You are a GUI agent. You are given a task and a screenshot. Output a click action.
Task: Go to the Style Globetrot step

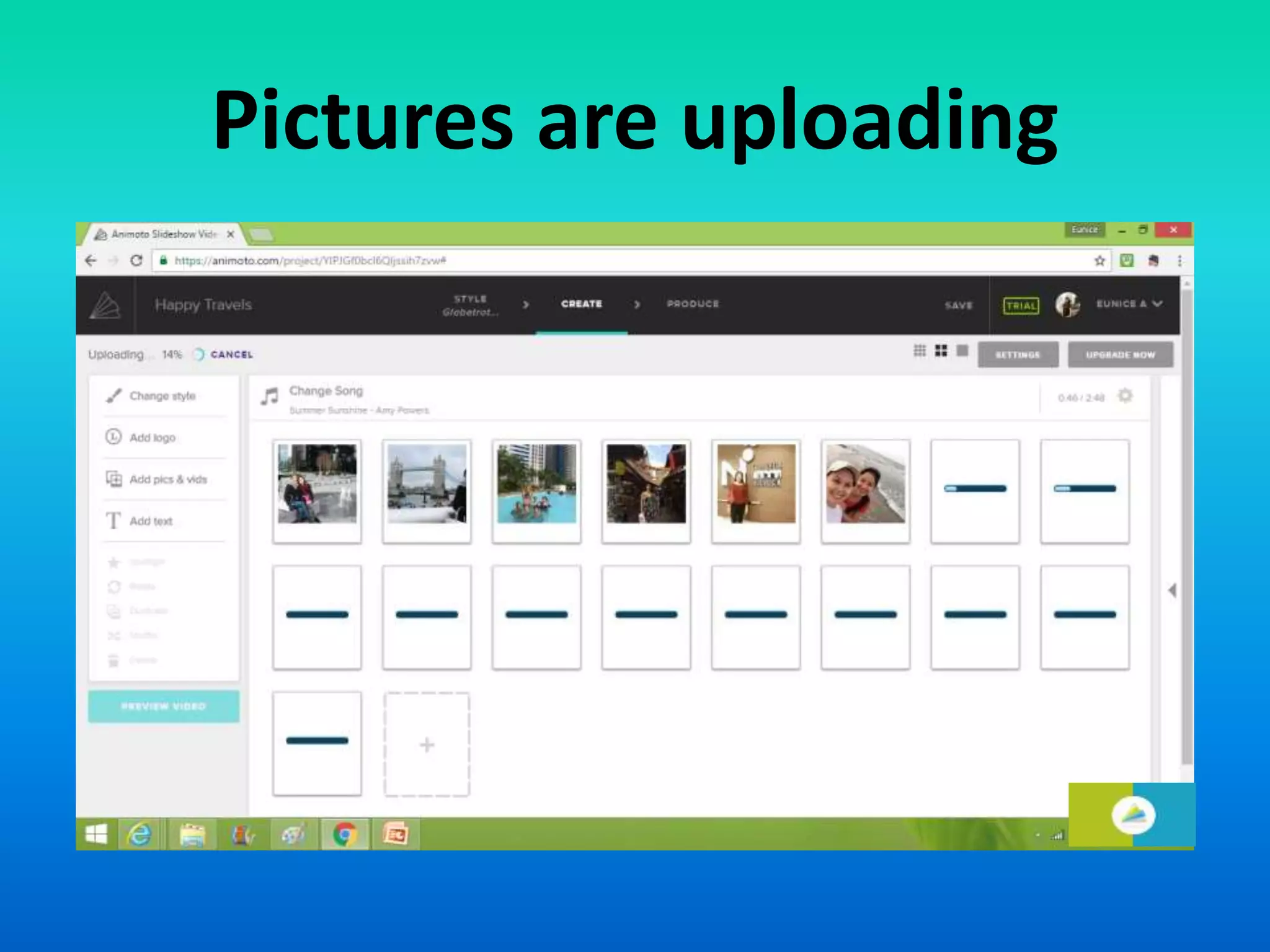pyautogui.click(x=470, y=305)
